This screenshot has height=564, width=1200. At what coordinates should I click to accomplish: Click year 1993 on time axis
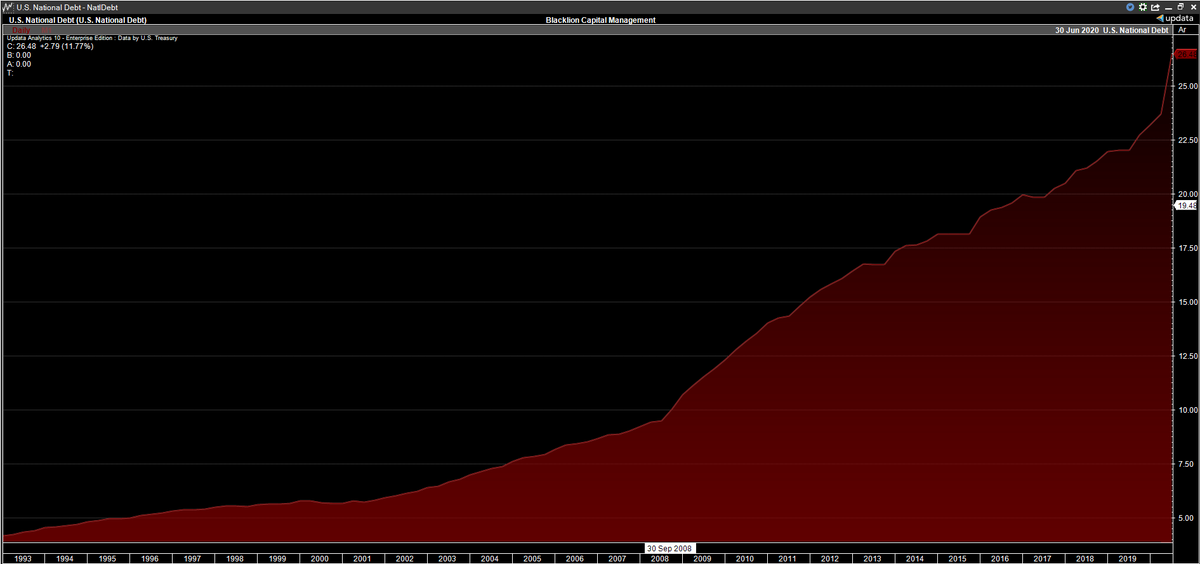(22, 559)
